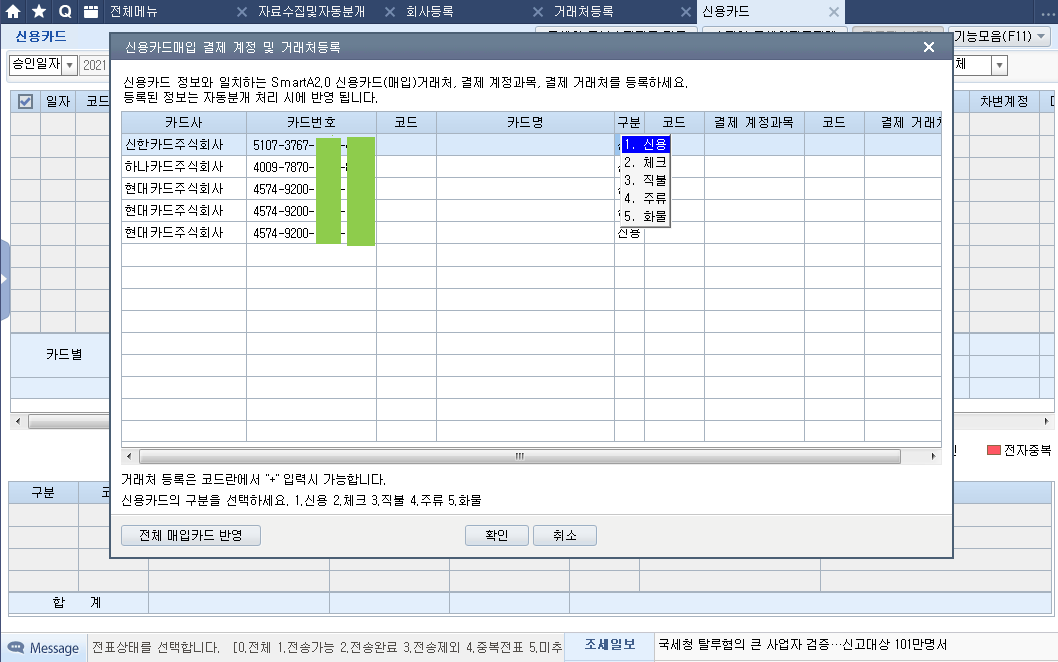Select option 5. 화물 in dropdown list
This screenshot has width=1058, height=662.
click(x=645, y=217)
